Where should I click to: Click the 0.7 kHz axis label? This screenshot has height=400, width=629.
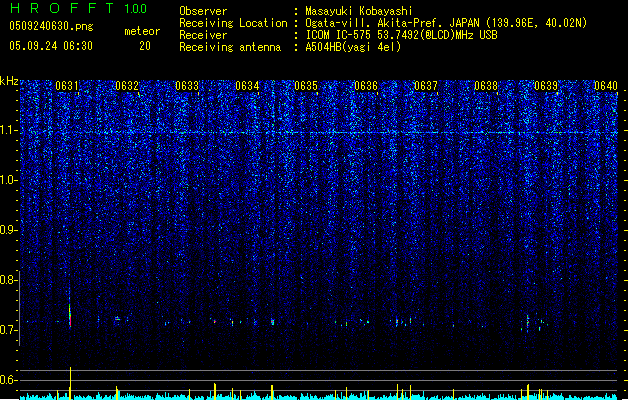pos(9,330)
